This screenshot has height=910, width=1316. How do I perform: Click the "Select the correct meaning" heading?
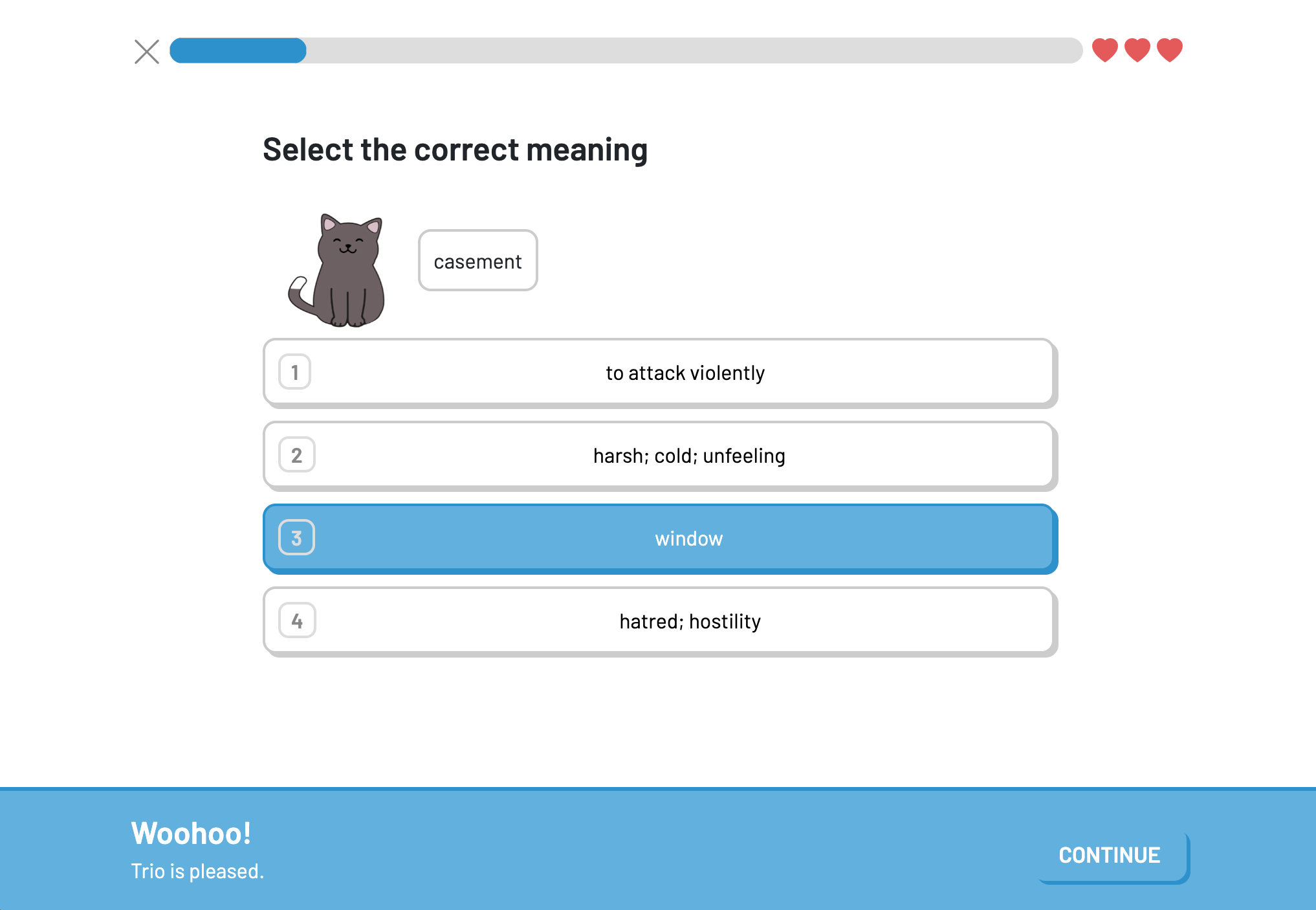[455, 150]
